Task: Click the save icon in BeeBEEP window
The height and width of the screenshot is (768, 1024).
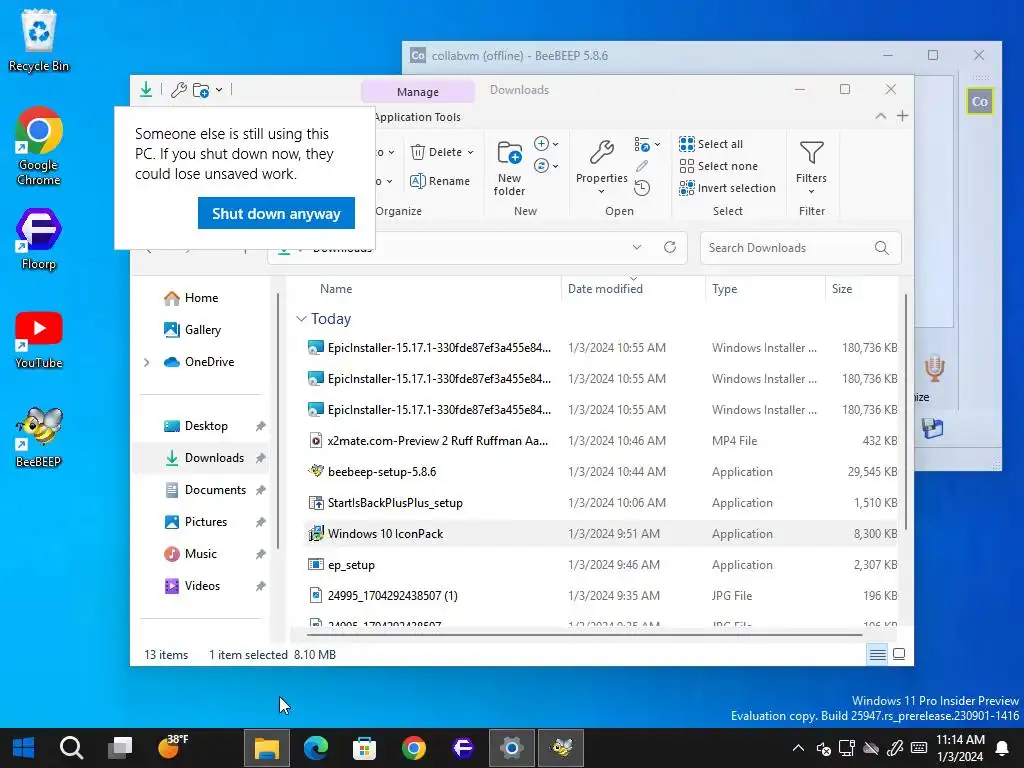Action: 933,428
